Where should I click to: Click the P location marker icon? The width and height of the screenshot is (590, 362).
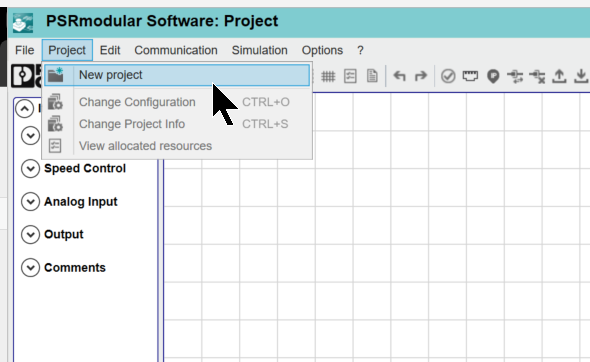493,76
